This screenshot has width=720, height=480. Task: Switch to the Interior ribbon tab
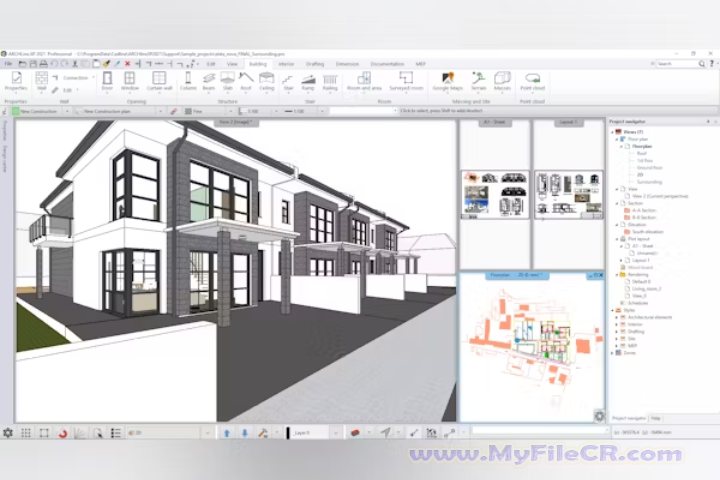286,63
